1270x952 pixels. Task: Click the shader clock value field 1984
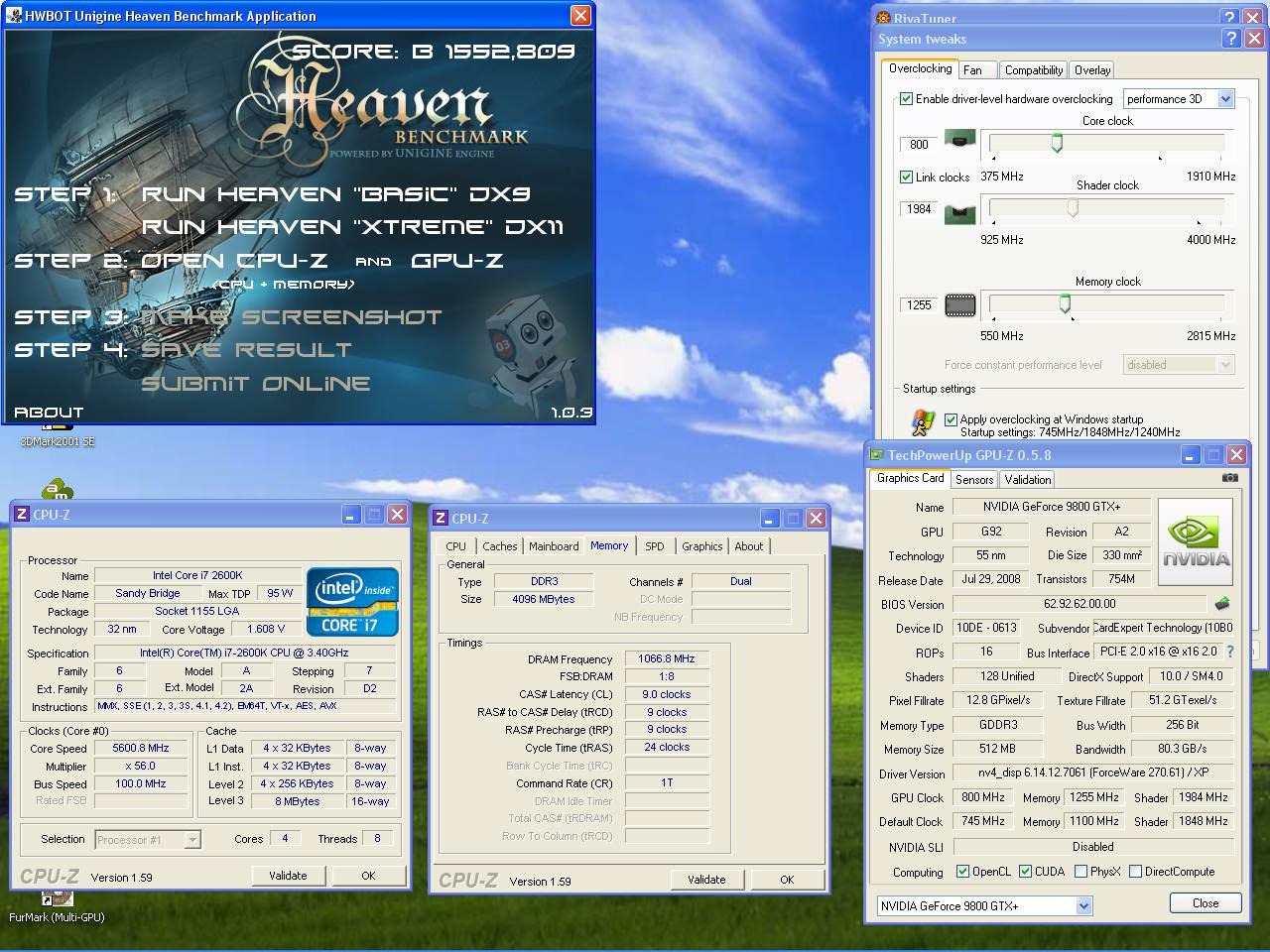[x=919, y=209]
